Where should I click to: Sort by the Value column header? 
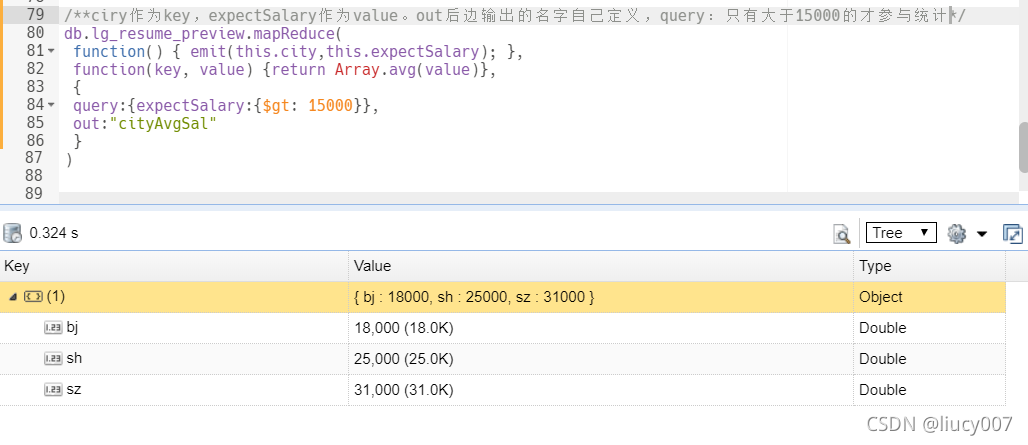601,266
